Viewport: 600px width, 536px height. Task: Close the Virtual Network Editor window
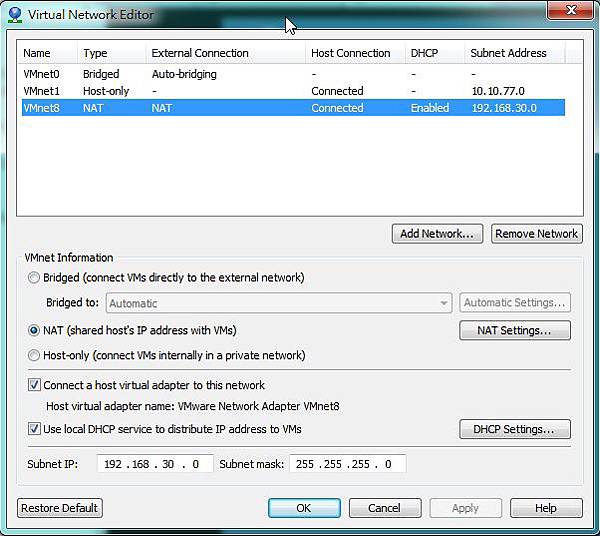tap(570, 10)
